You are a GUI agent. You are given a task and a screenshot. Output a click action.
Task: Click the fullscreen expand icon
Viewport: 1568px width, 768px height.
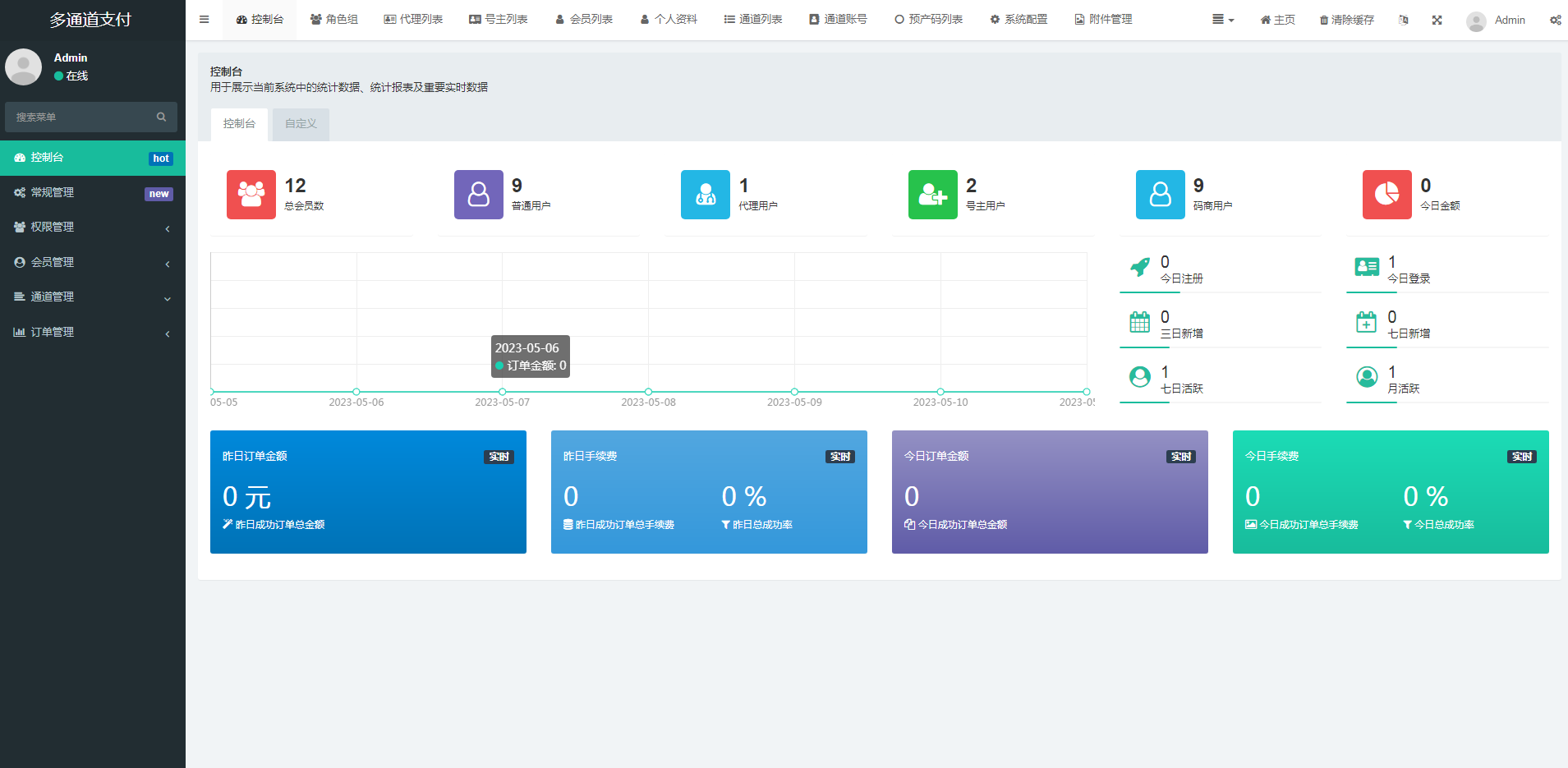[x=1437, y=20]
